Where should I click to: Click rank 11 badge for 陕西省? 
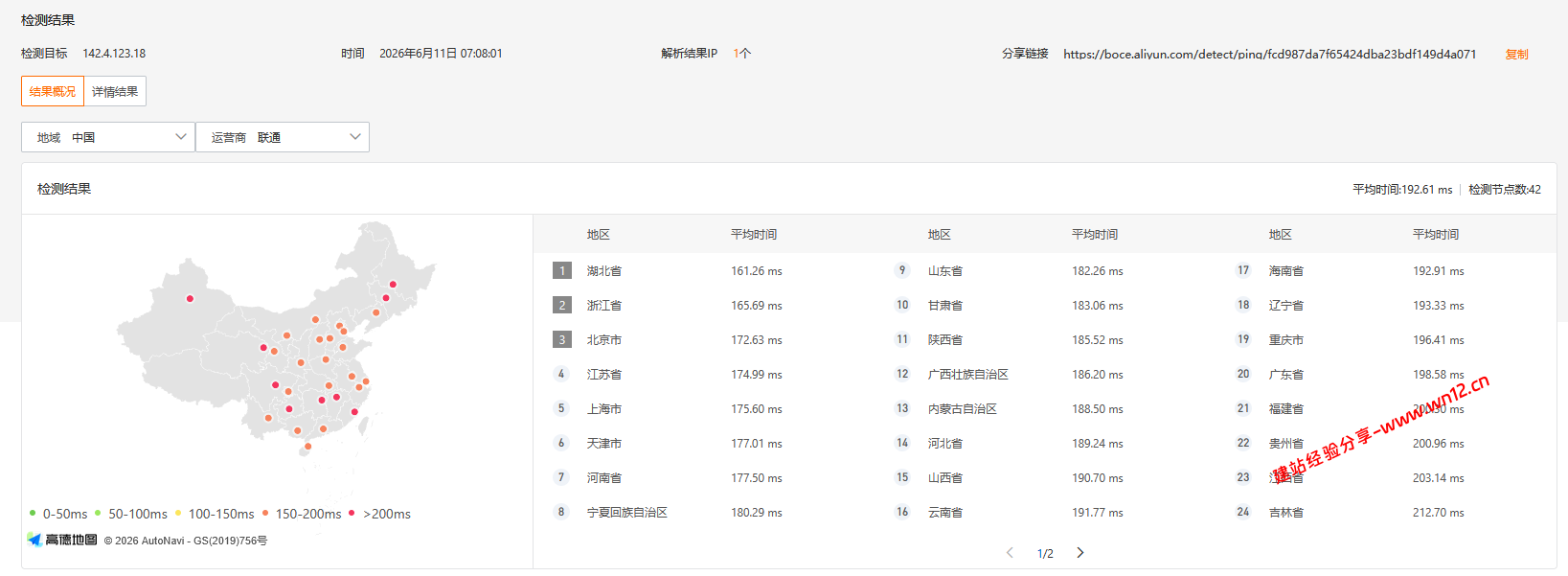click(902, 339)
